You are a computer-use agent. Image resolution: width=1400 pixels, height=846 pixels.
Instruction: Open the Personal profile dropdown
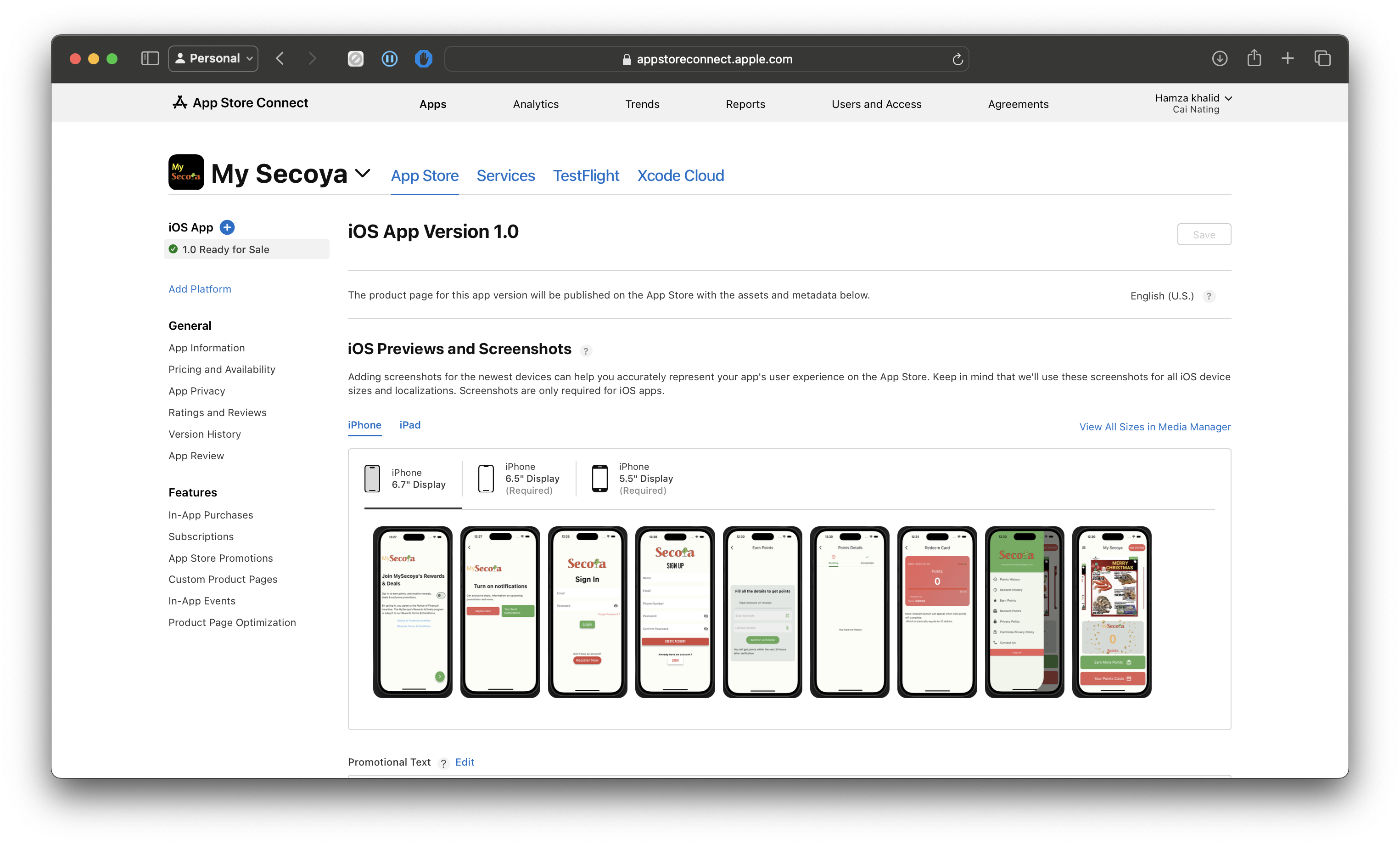[x=213, y=59]
